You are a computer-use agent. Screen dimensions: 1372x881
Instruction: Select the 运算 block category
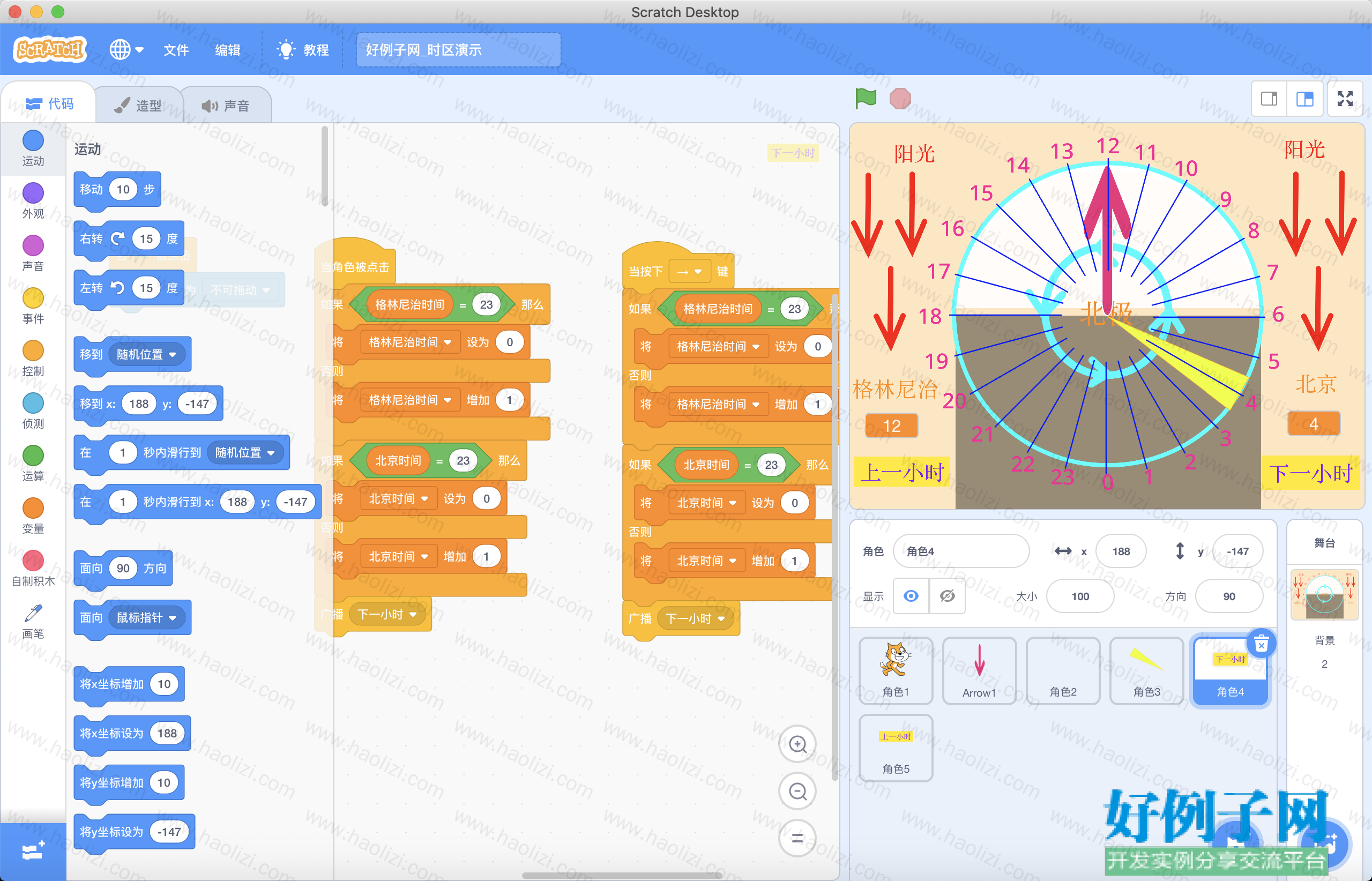click(33, 464)
